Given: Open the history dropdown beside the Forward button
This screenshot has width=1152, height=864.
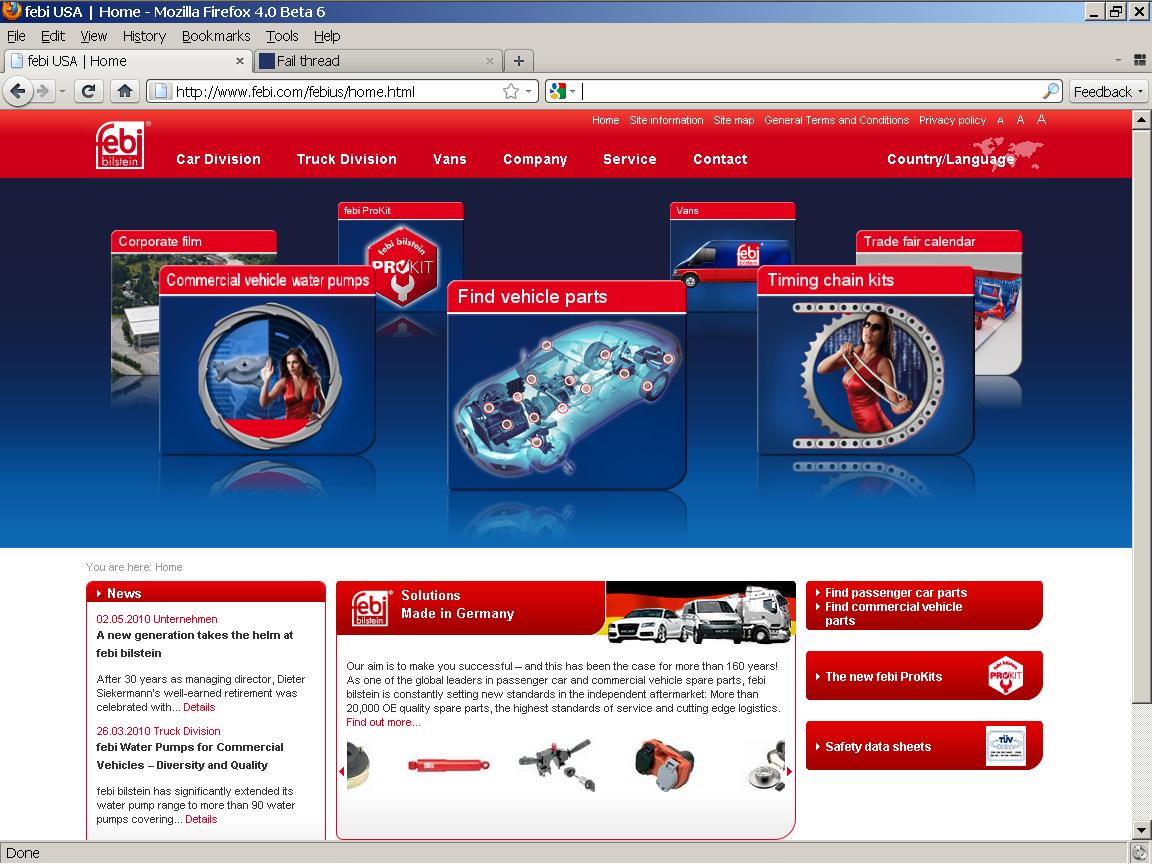Looking at the screenshot, I should (62, 92).
